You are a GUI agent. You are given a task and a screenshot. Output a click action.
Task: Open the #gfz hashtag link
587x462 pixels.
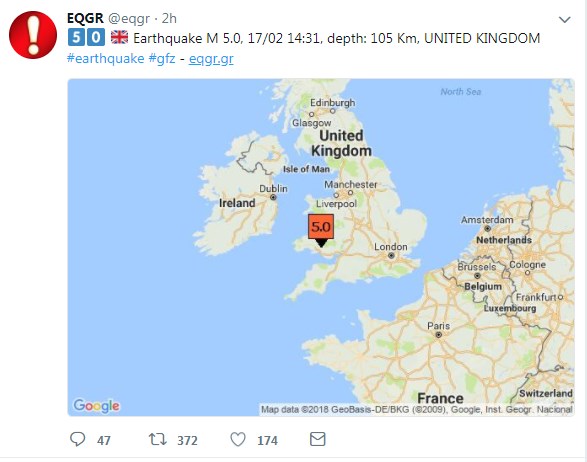pyautogui.click(x=162, y=59)
